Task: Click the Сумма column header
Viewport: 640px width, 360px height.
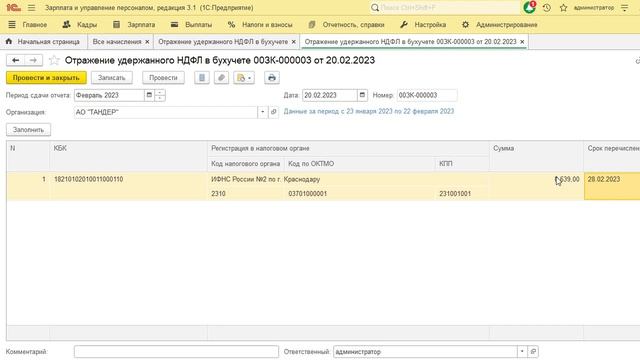Action: (536, 156)
